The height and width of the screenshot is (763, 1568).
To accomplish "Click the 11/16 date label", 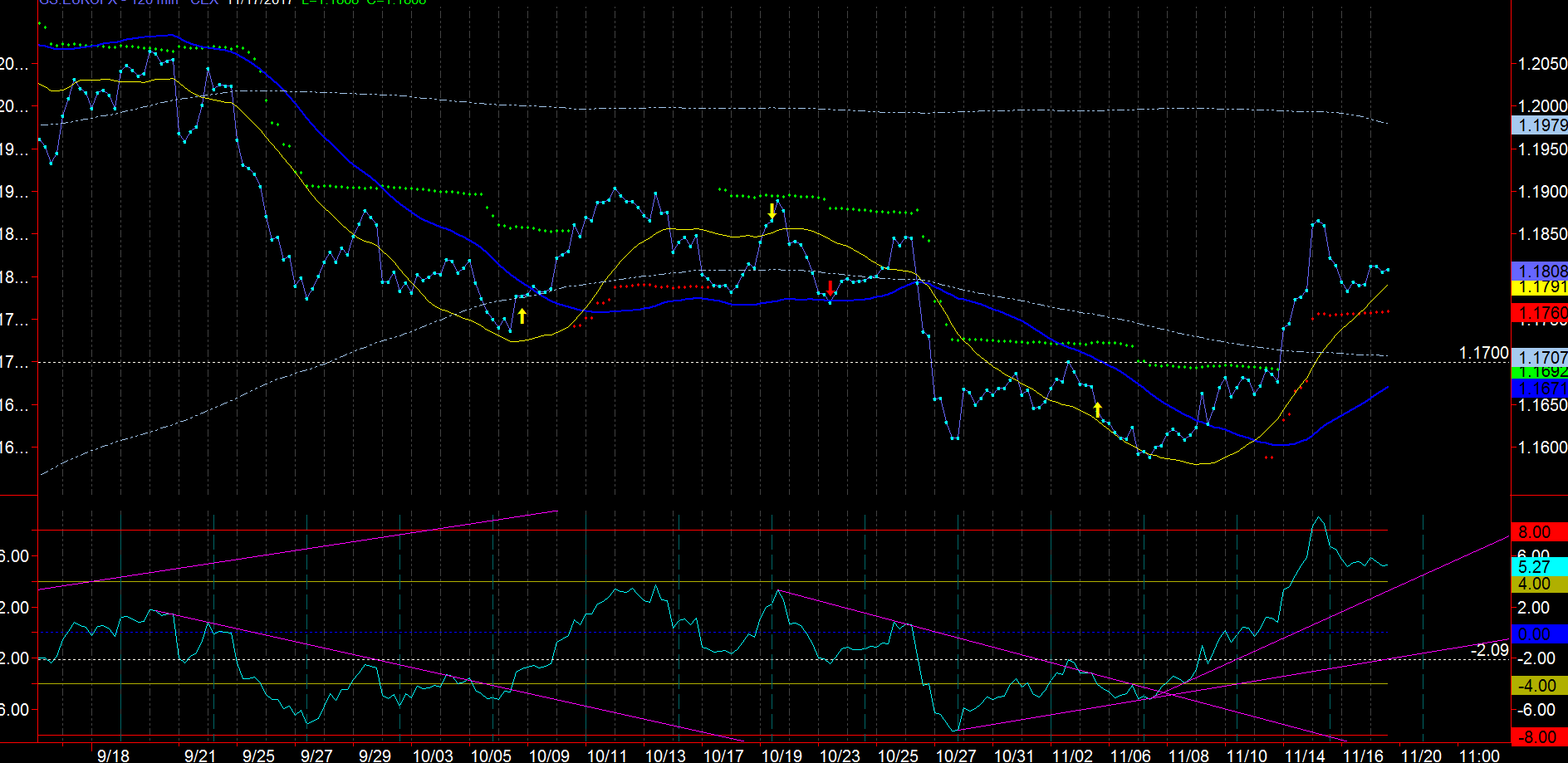I will (1363, 756).
